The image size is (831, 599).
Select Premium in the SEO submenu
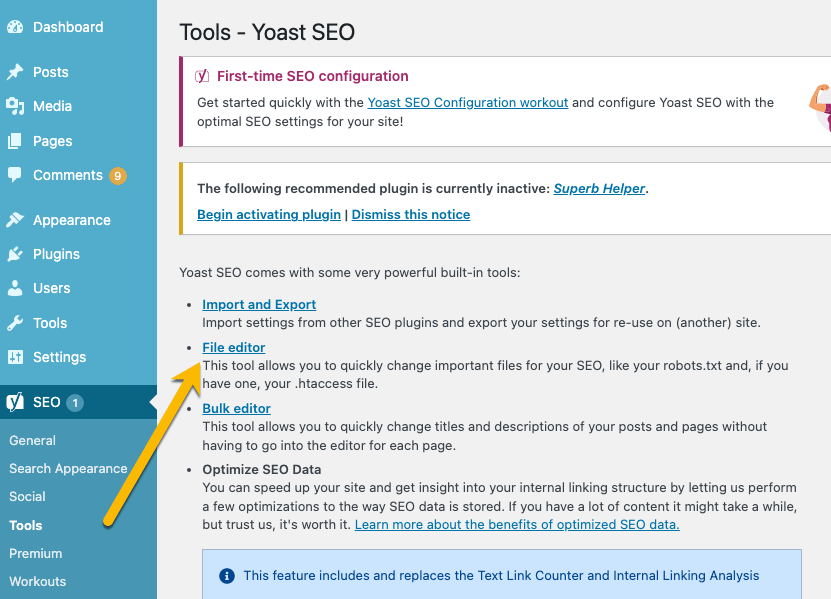[x=35, y=553]
